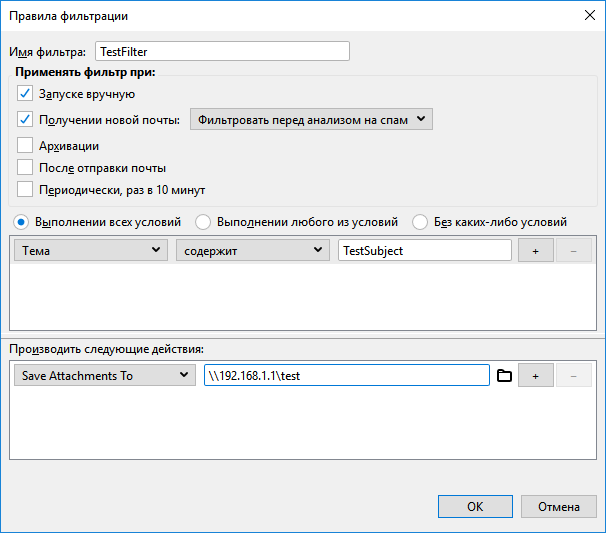This screenshot has height=533, width=606.
Task: Remove the Тема condition row with minus
Action: (x=574, y=250)
